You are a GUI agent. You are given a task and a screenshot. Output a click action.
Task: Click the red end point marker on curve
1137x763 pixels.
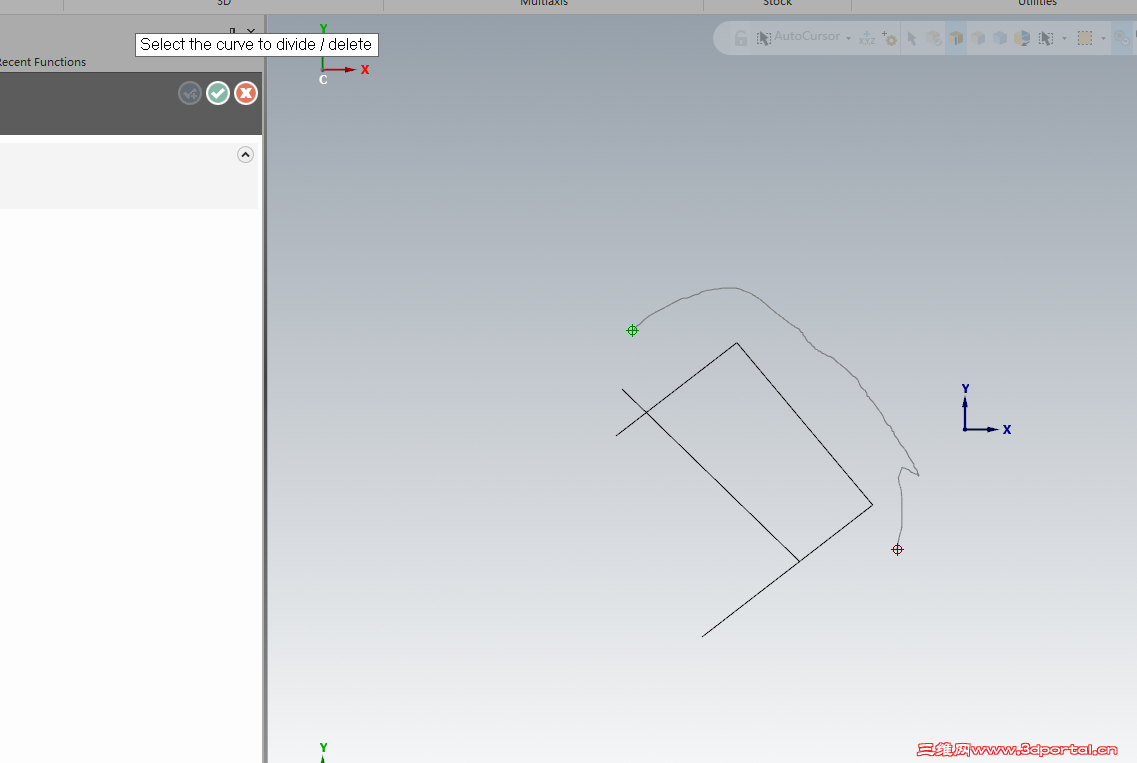(897, 550)
